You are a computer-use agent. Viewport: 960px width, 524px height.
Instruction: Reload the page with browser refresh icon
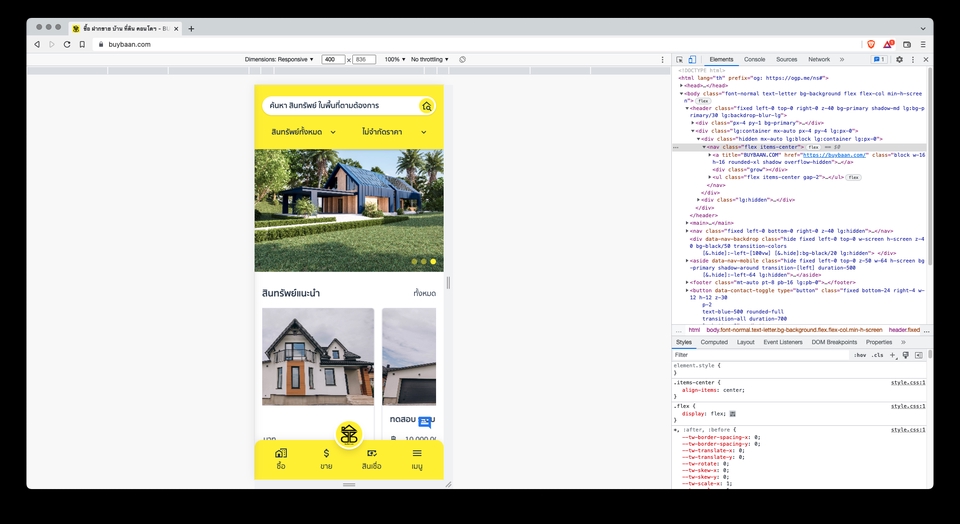pos(67,44)
